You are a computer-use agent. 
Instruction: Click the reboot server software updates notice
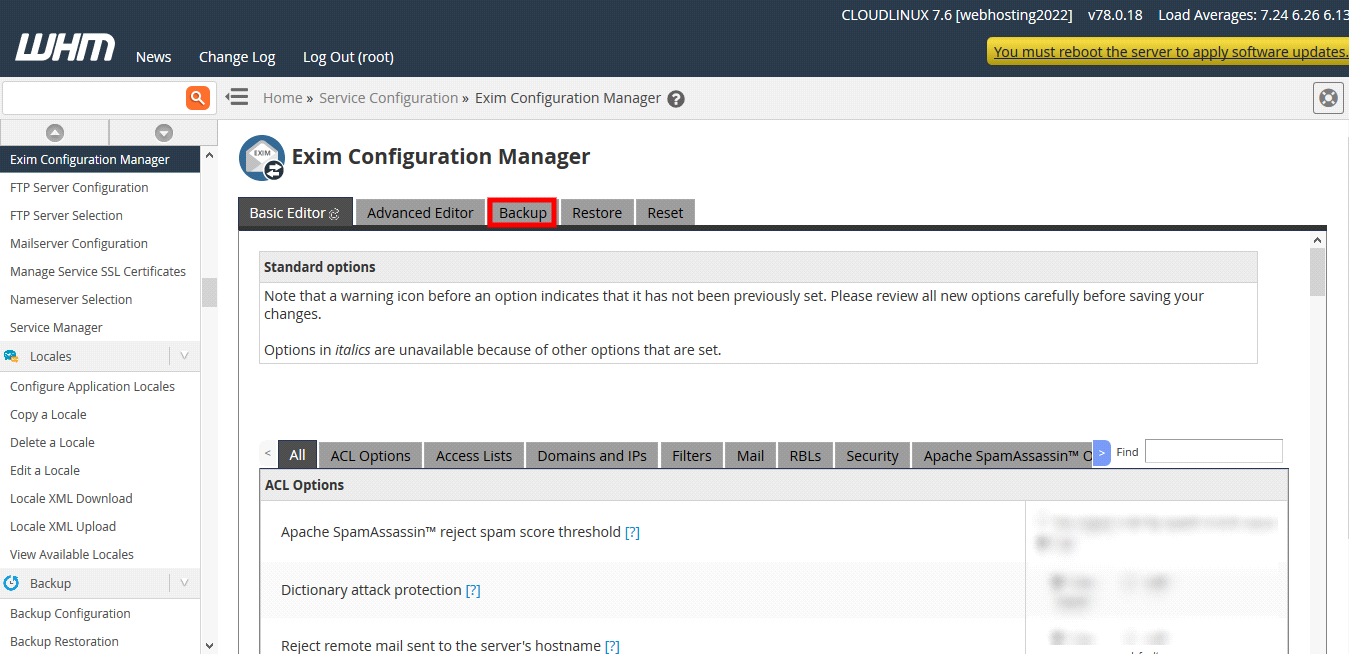[x=1170, y=52]
